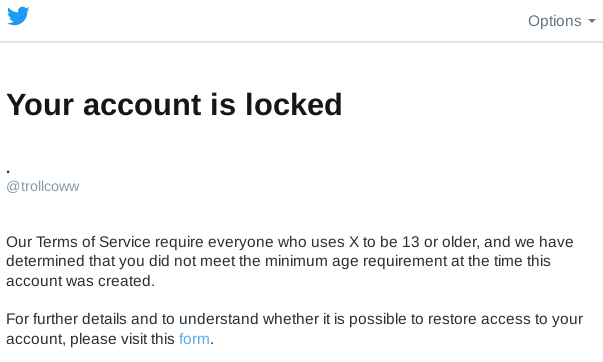Click the dot display name above handle
The height and width of the screenshot is (362, 603).
coord(8,171)
